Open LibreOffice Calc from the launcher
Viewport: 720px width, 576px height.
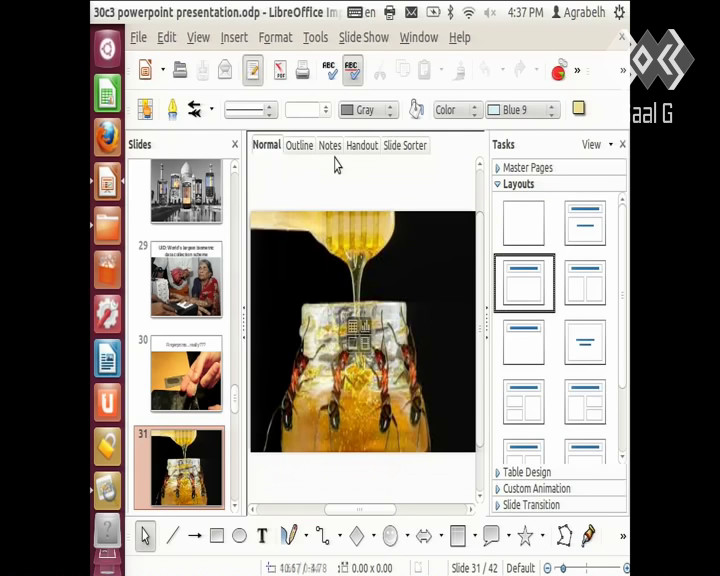(x=107, y=93)
